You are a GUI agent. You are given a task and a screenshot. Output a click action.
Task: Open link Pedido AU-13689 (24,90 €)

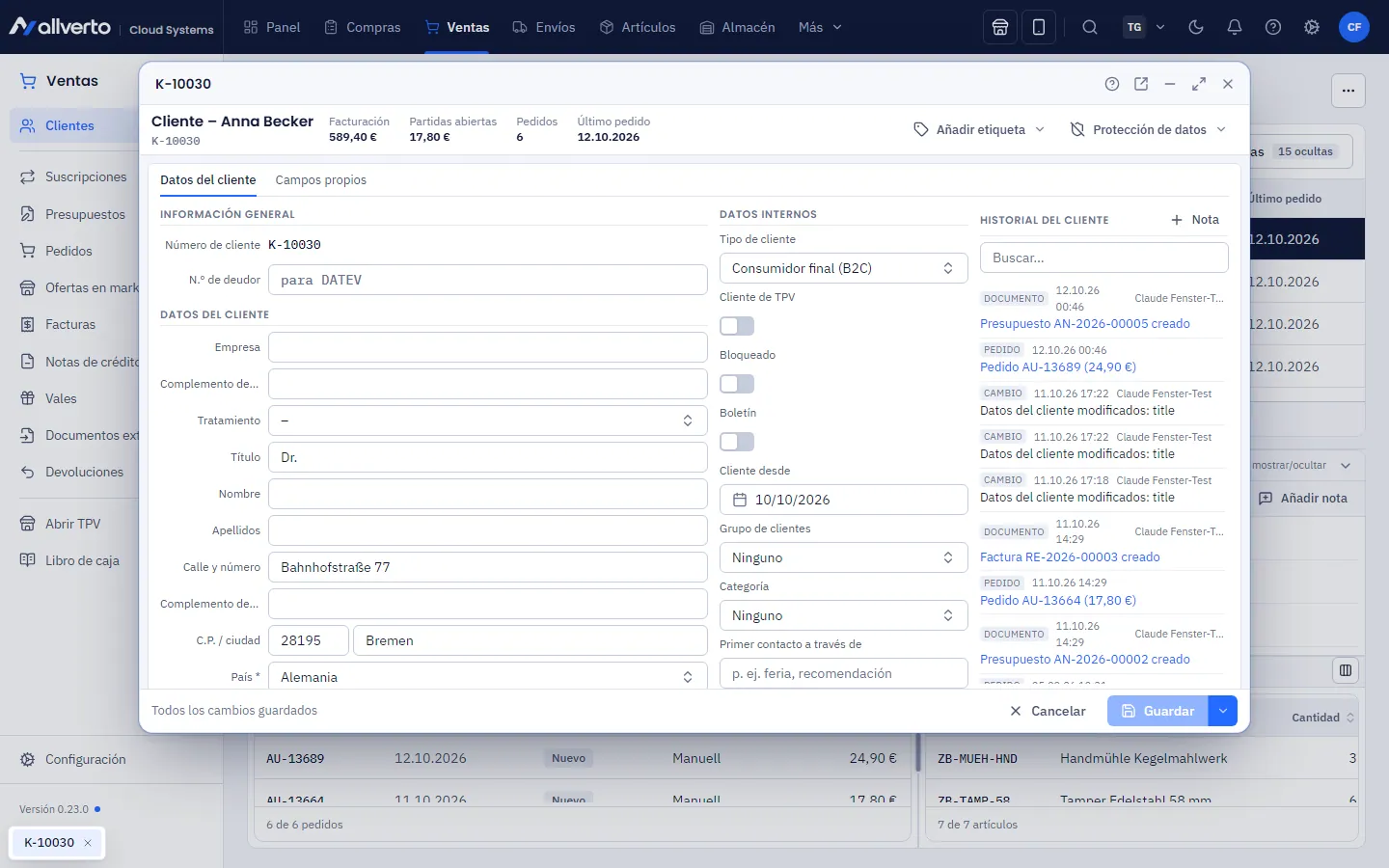pos(1058,367)
